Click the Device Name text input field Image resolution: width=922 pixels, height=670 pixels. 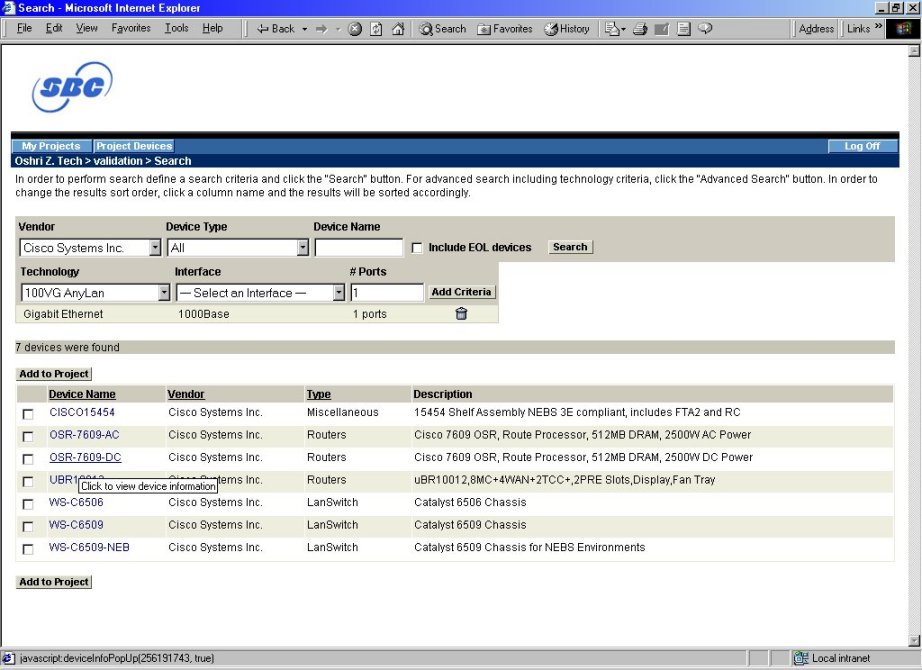point(358,248)
